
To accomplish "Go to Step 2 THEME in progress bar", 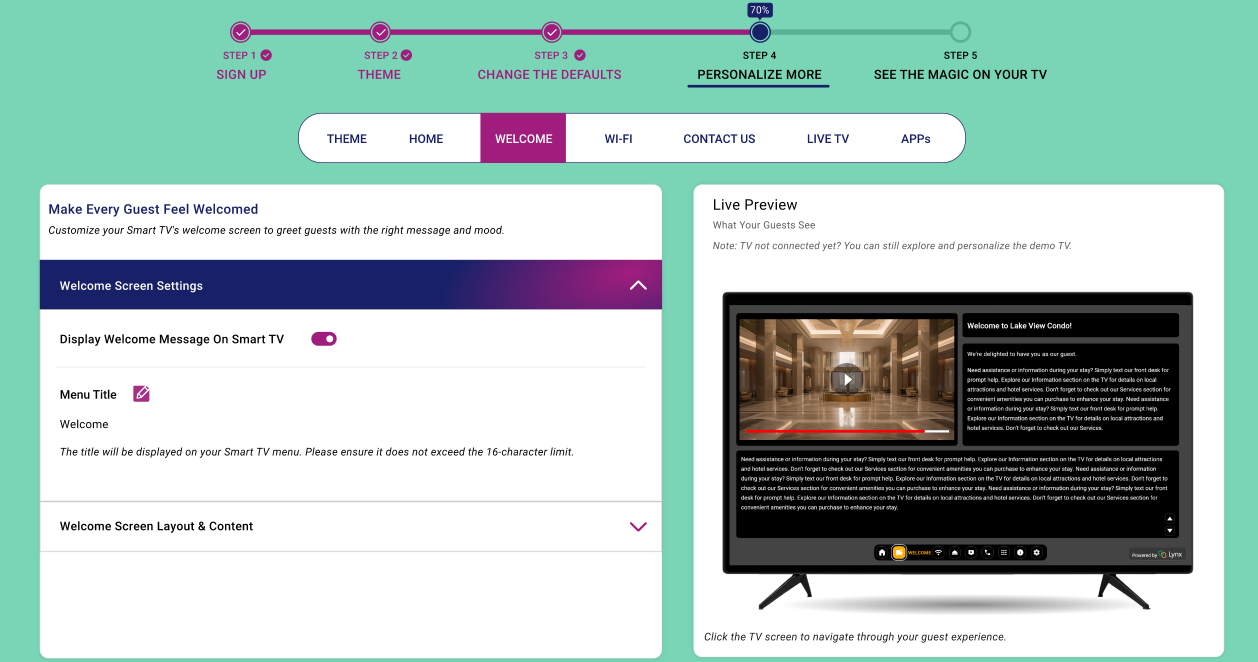I will pyautogui.click(x=379, y=74).
